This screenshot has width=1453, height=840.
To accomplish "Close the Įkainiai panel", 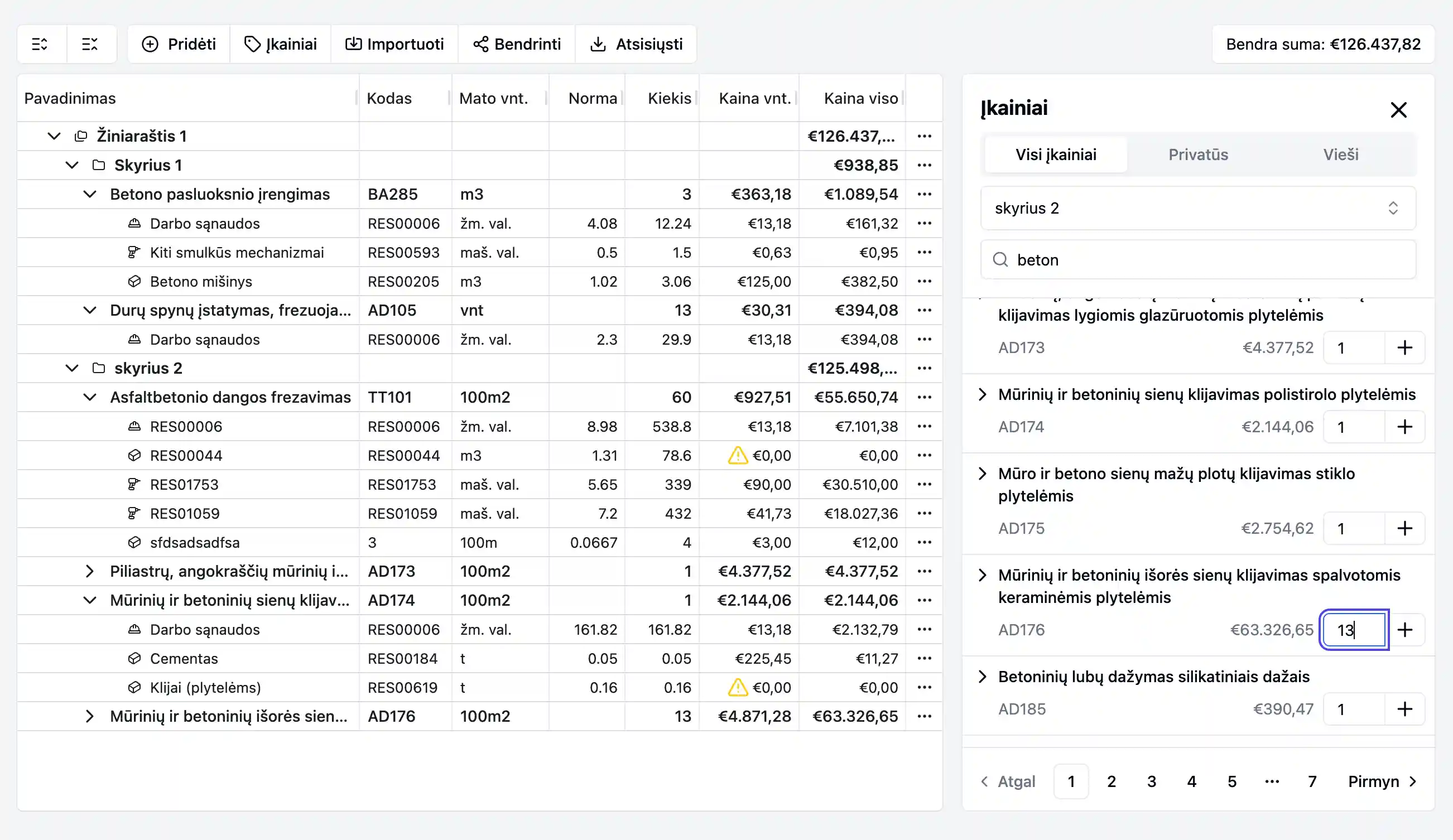I will (1398, 109).
